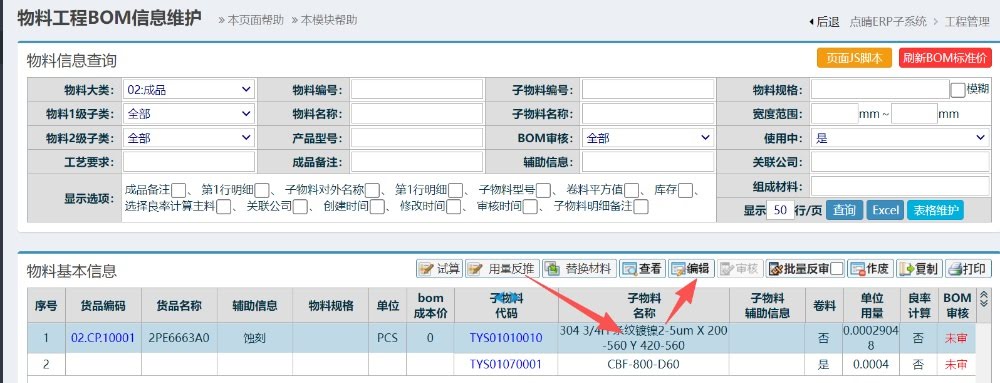Click the 关联公司 input field
Image resolution: width=1000 pixels, height=383 pixels.
pos(900,162)
